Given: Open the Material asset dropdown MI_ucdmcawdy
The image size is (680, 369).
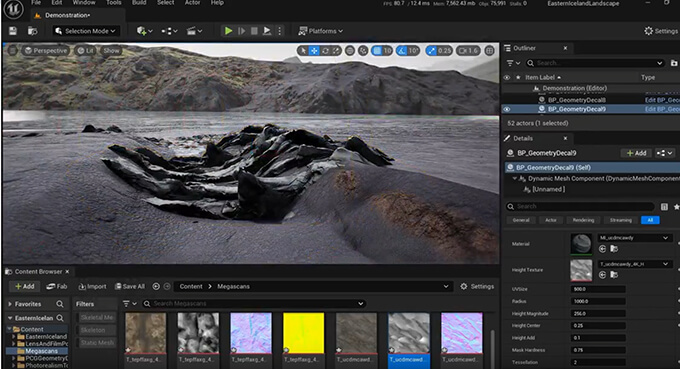Looking at the screenshot, I should (x=634, y=238).
